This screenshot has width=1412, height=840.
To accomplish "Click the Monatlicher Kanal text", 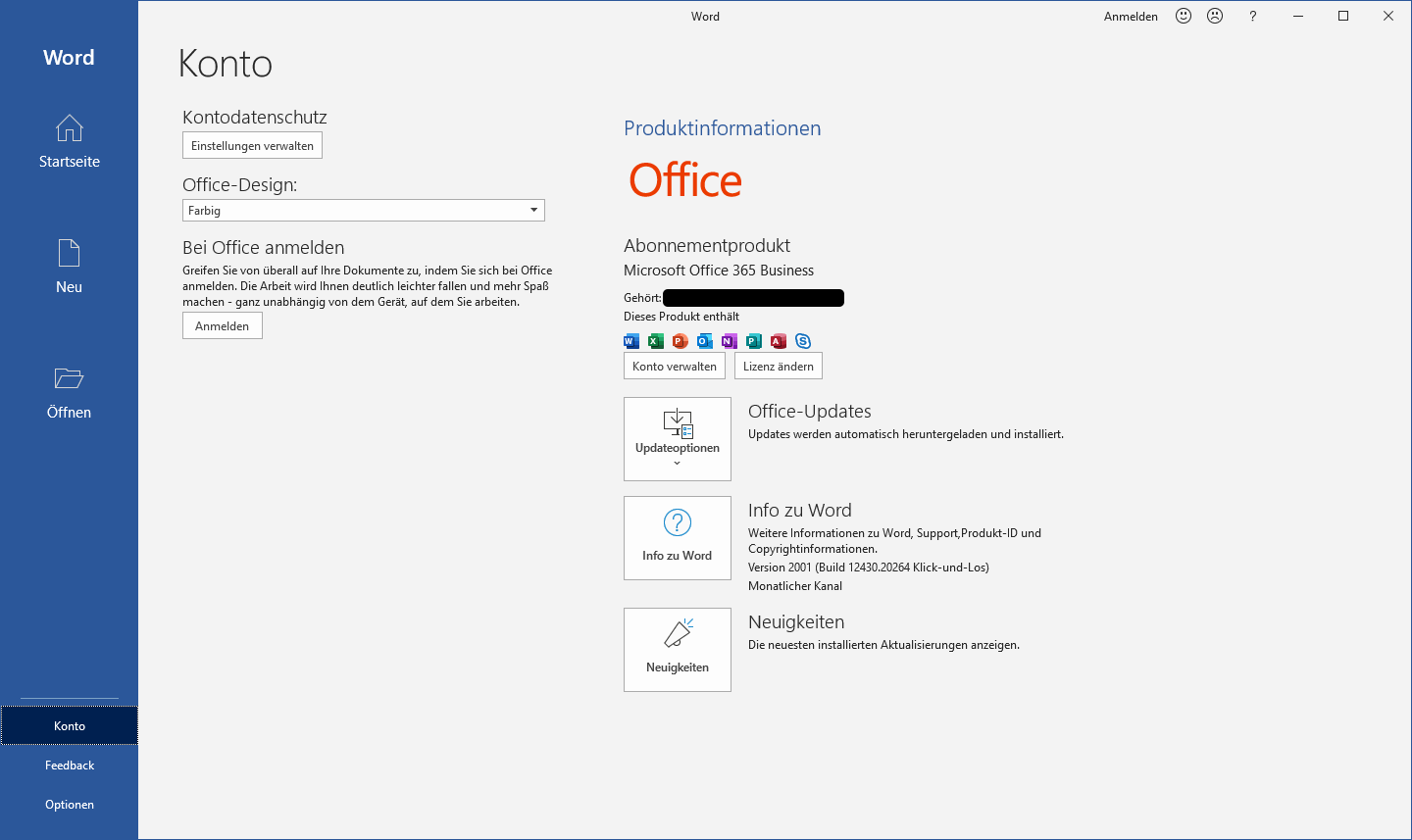I will (x=795, y=586).
